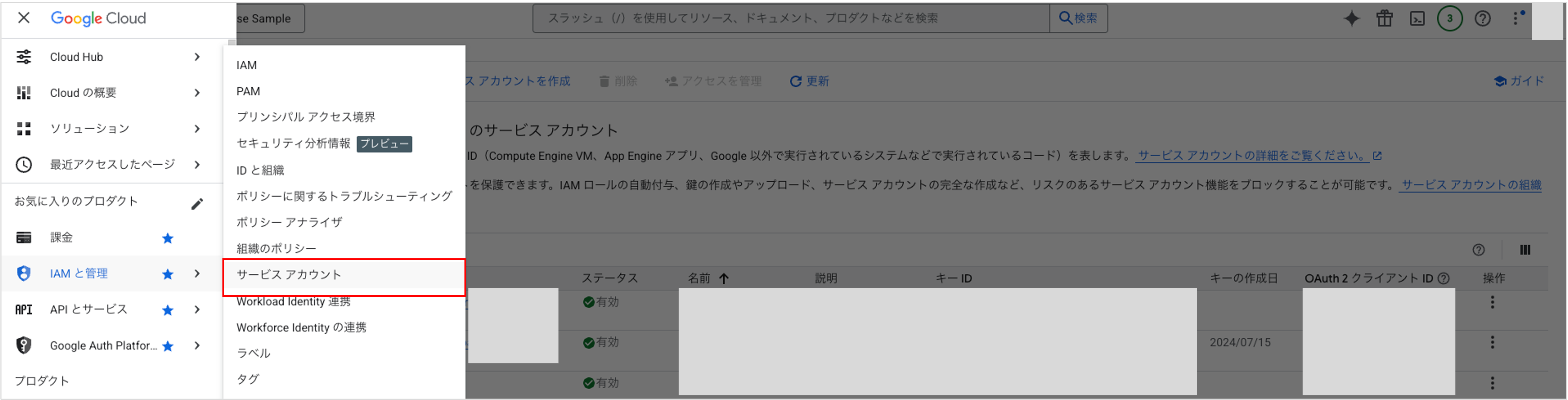Click OAuth 2 クライアント ID help icon

point(1443,278)
